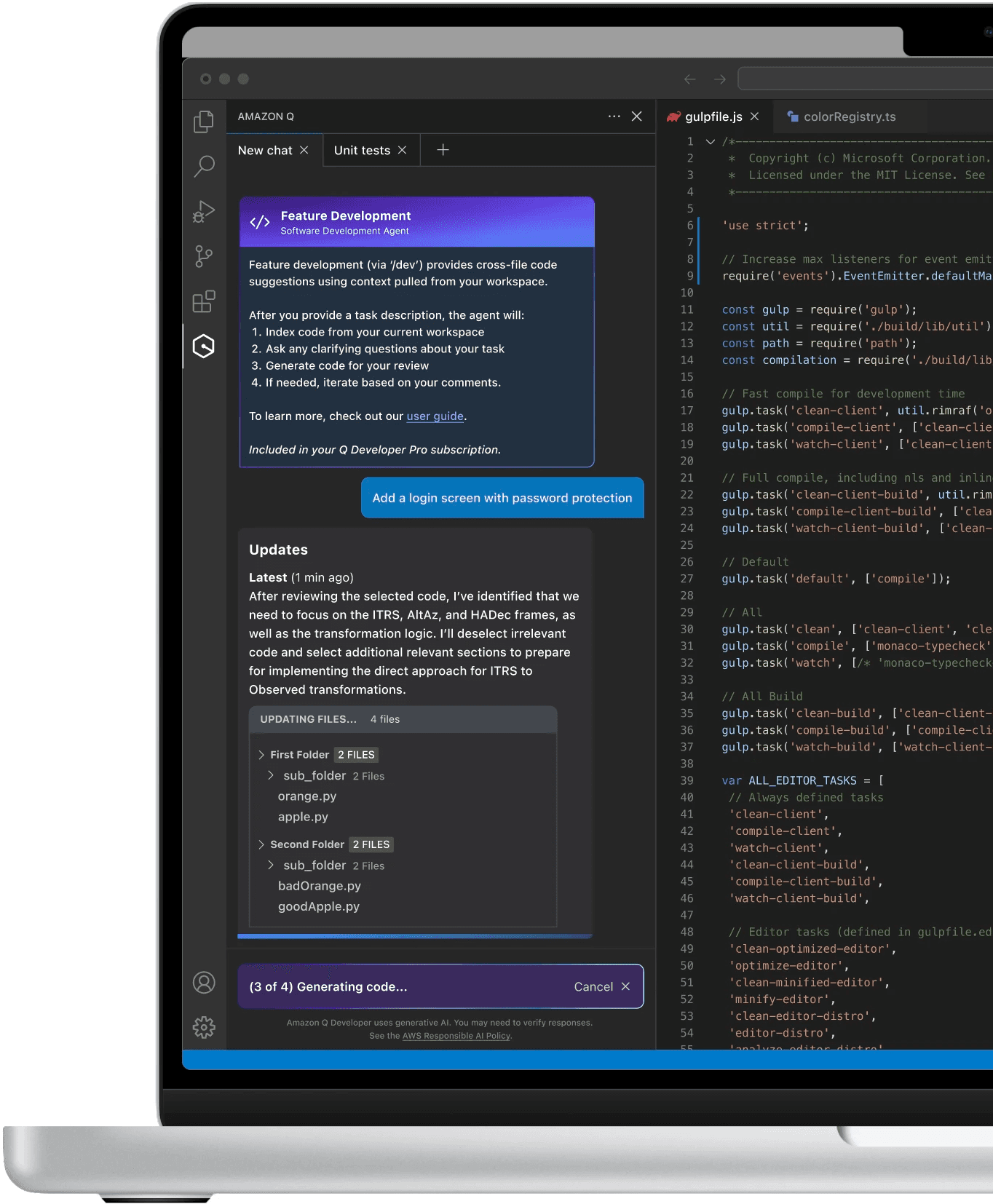Close the Amazon Q panel
The image size is (993, 1204).
click(x=637, y=116)
